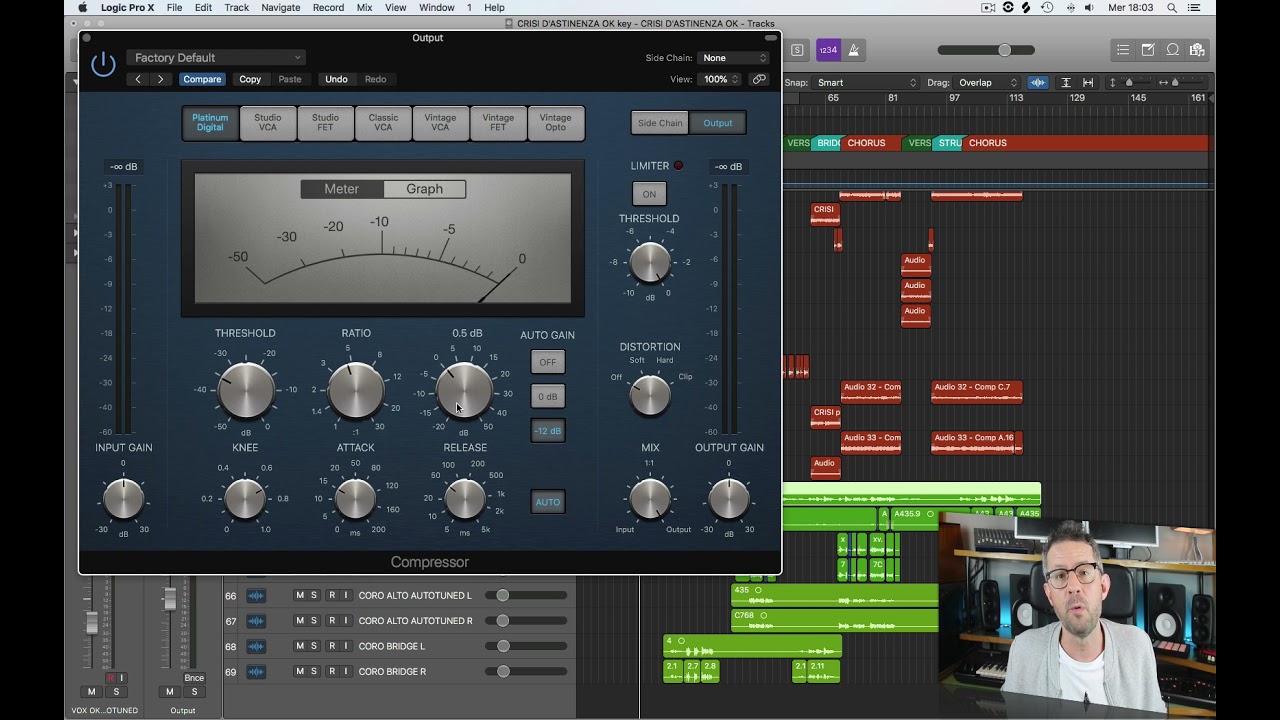Open the Mix menu
1280x720 pixels.
point(364,8)
